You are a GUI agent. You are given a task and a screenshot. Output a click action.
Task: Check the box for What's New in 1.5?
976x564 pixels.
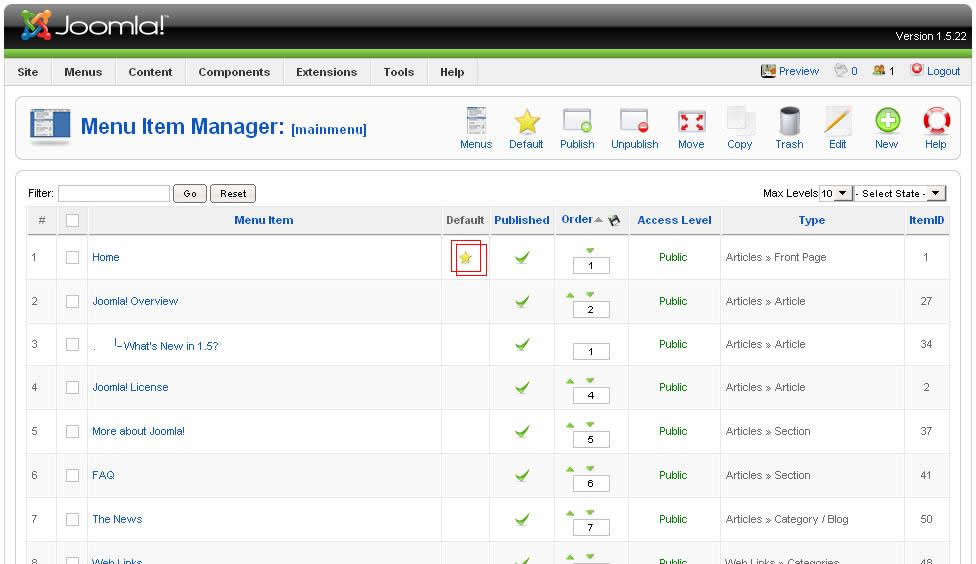72,344
